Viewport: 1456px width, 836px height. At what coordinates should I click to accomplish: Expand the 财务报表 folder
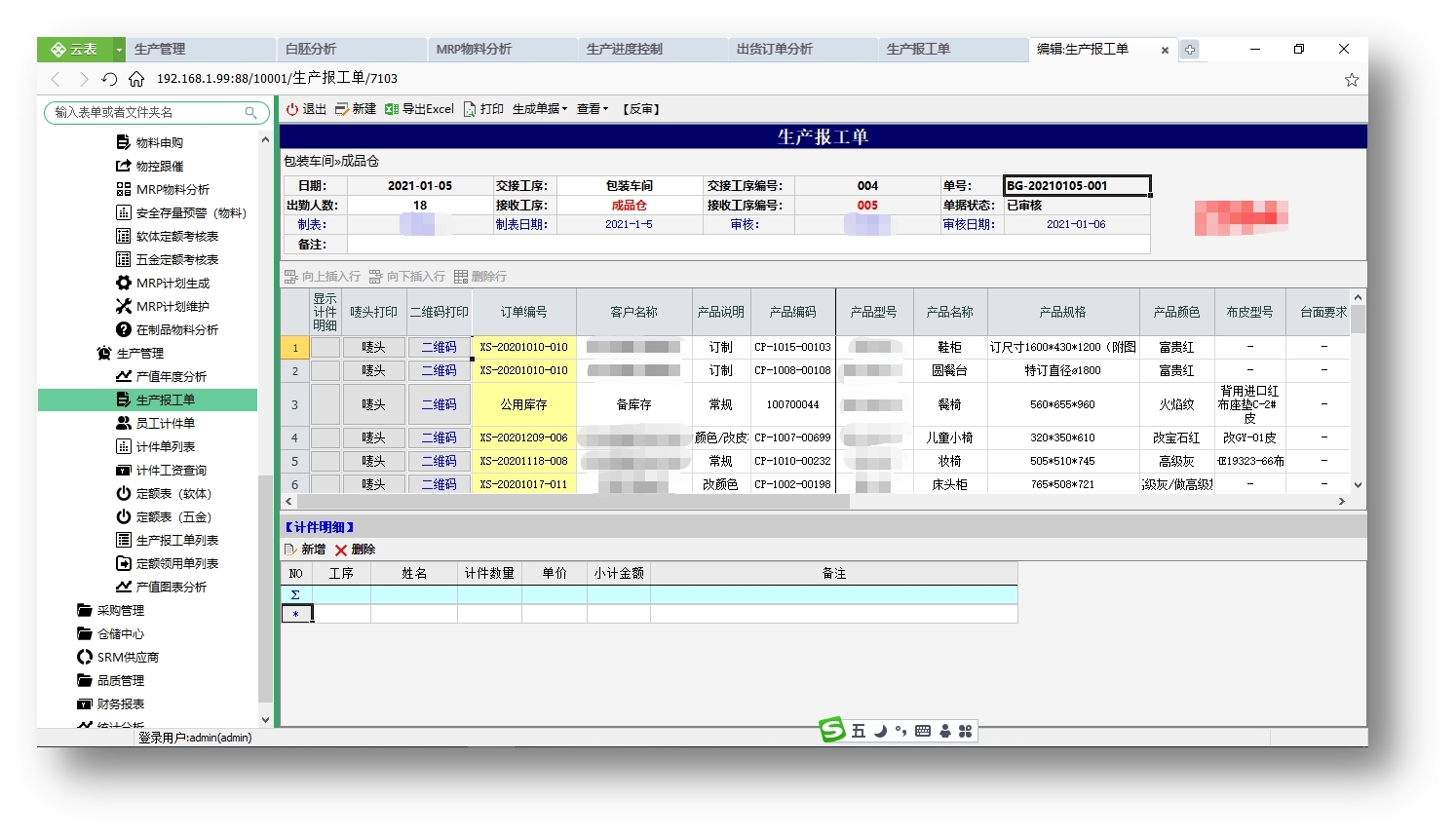(110, 703)
